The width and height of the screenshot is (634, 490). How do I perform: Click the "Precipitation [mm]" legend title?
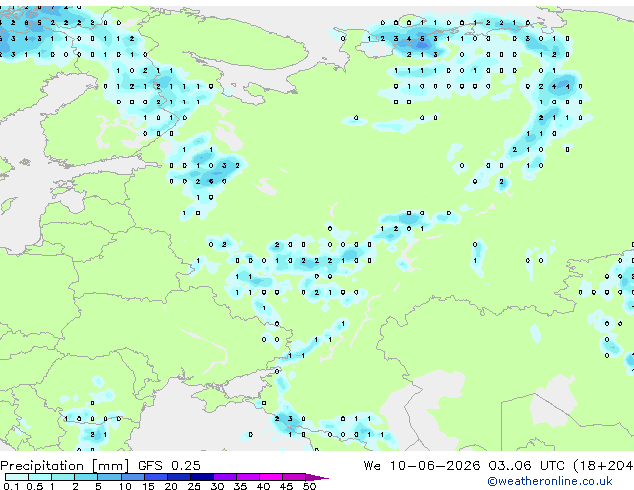[x=65, y=466]
